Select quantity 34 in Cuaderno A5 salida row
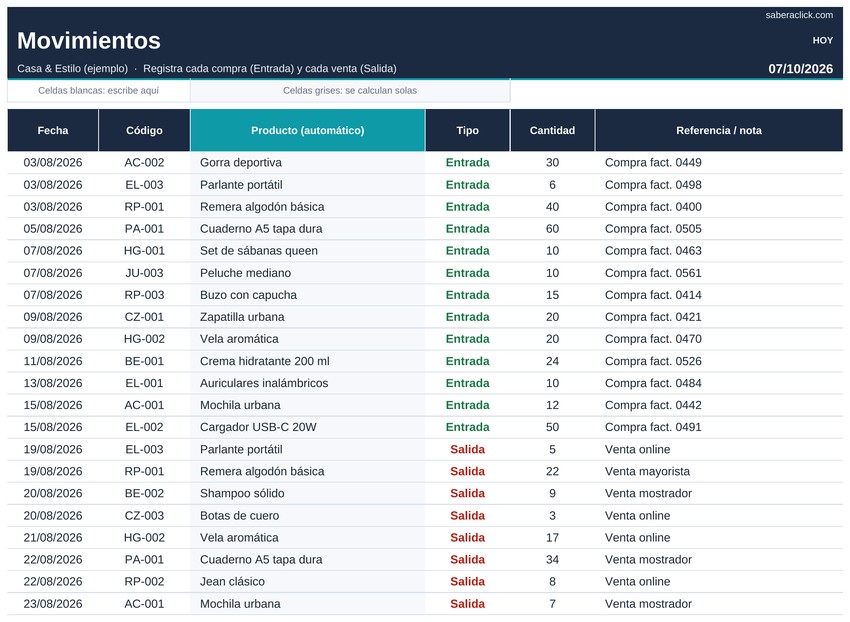850x622 pixels. pyautogui.click(x=552, y=560)
